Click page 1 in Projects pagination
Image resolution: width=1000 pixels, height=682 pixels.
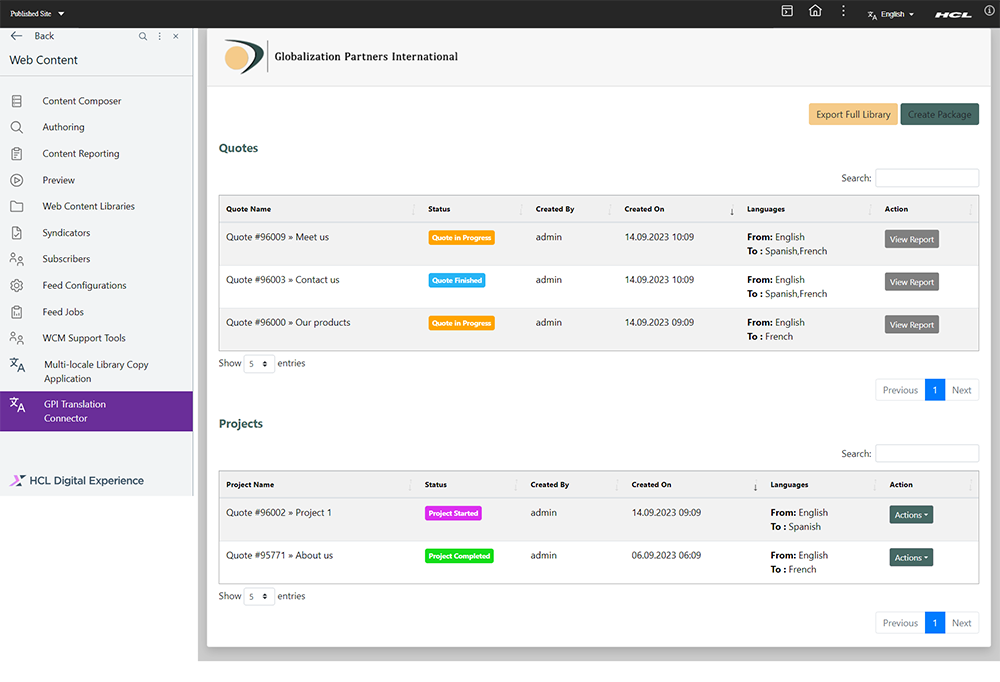[934, 623]
